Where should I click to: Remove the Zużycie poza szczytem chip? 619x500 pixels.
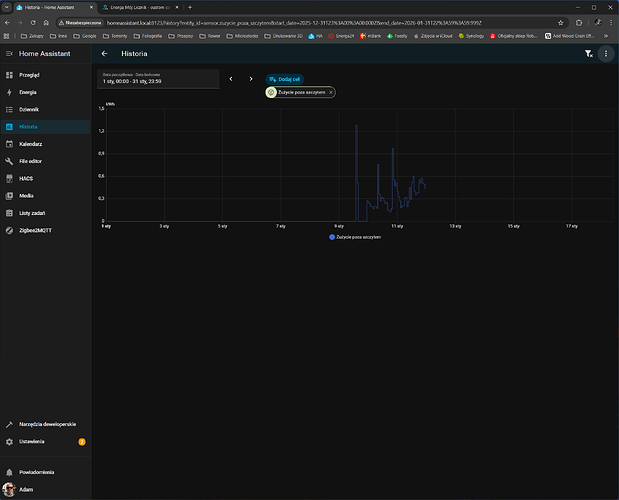coord(330,92)
